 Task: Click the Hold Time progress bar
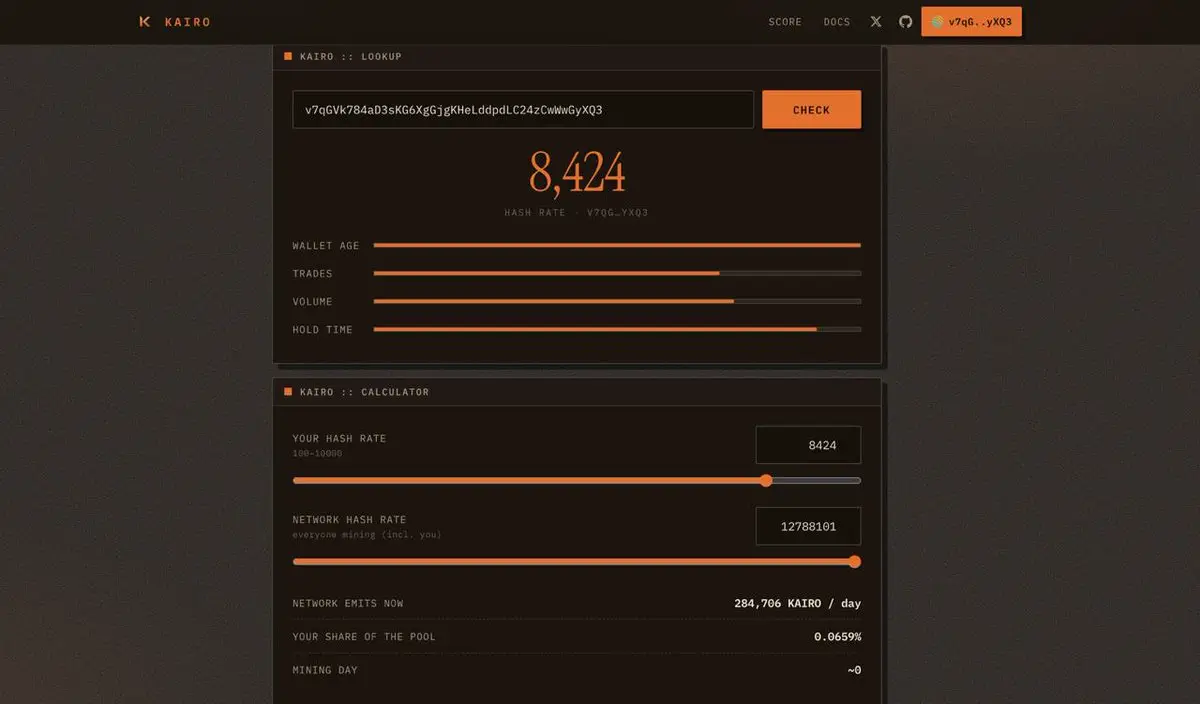(617, 329)
